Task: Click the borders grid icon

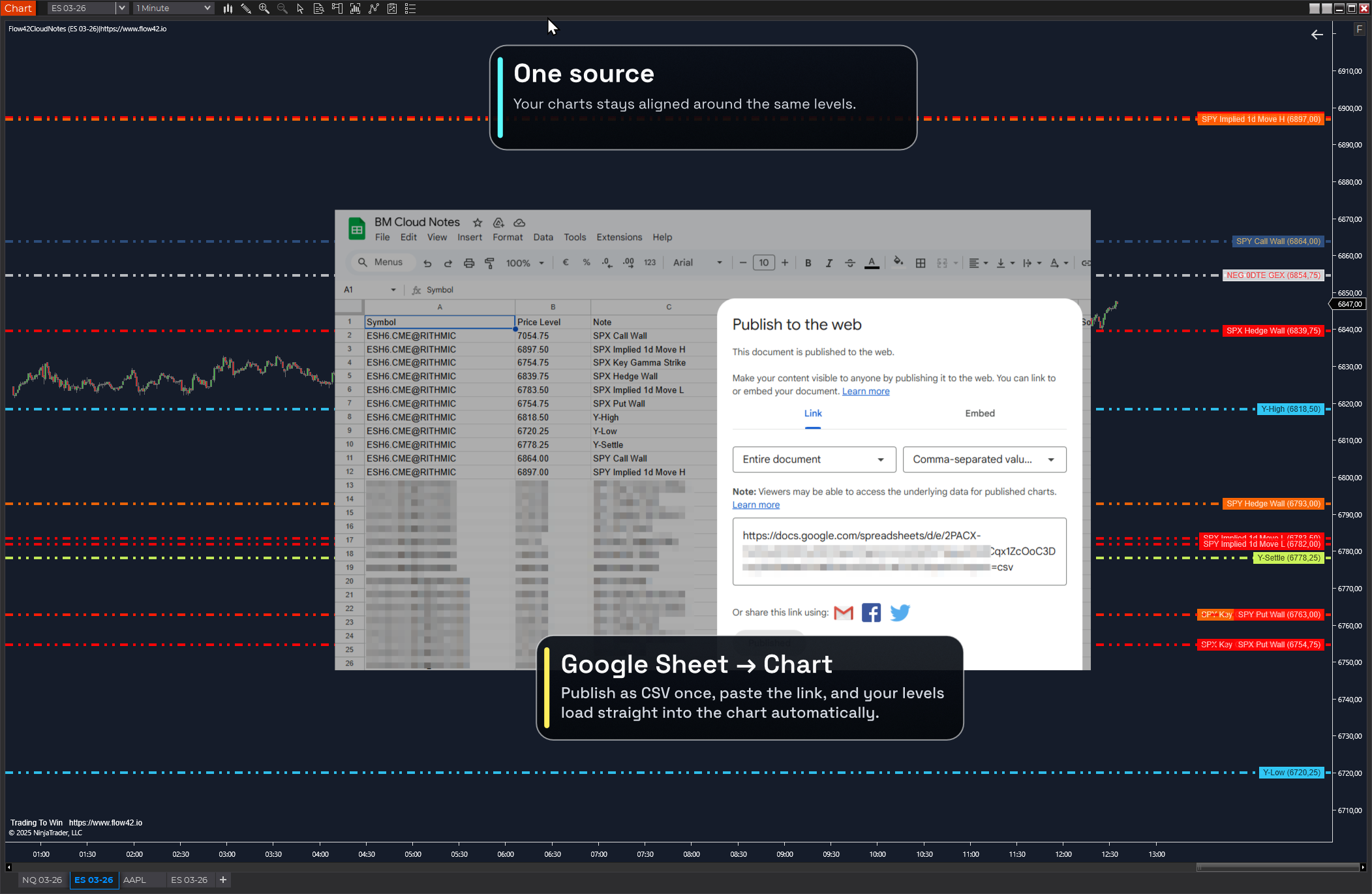Action: coord(921,263)
